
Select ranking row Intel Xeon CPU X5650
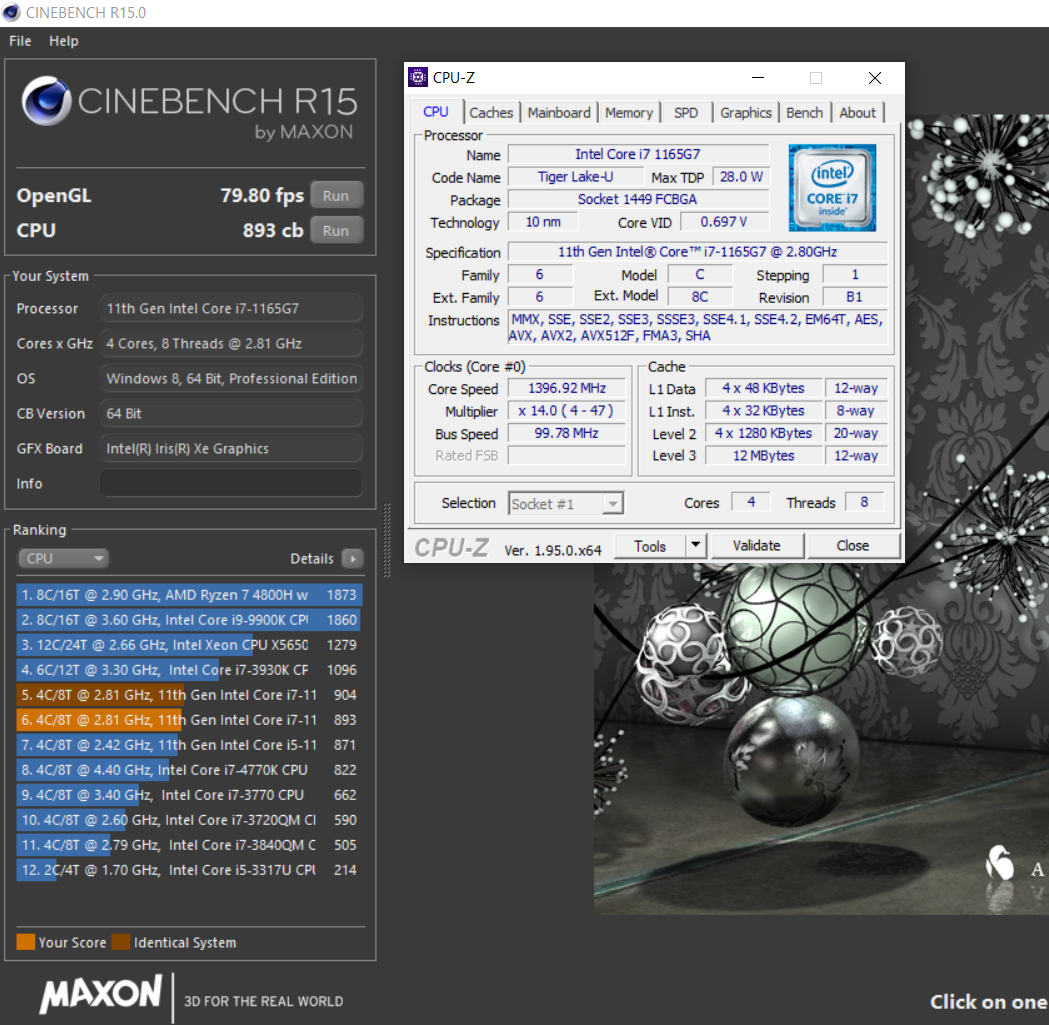(189, 645)
